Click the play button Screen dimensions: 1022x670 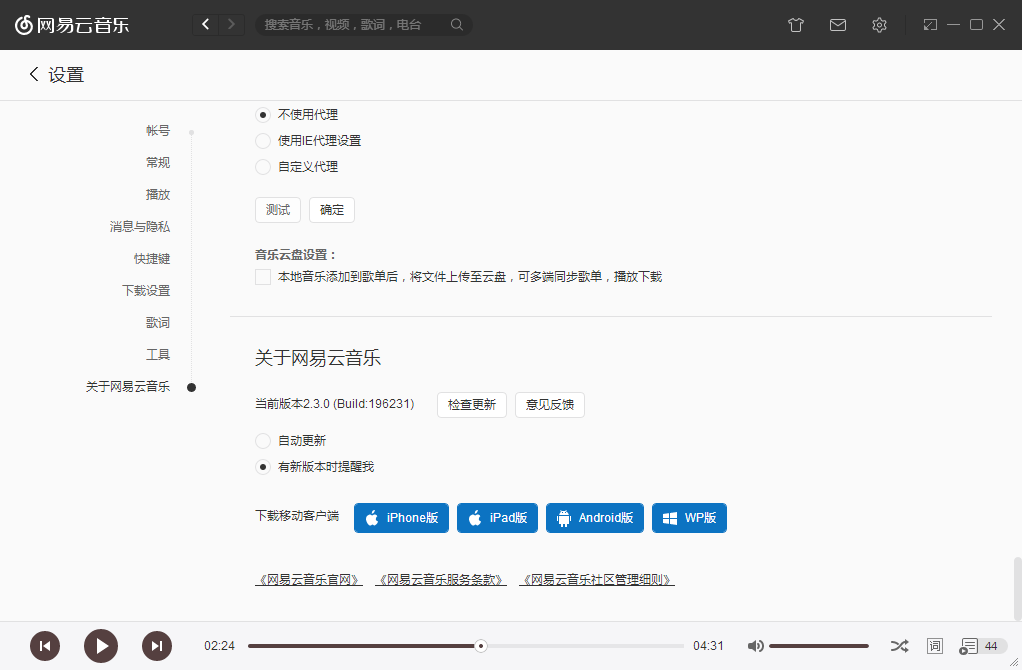101,646
